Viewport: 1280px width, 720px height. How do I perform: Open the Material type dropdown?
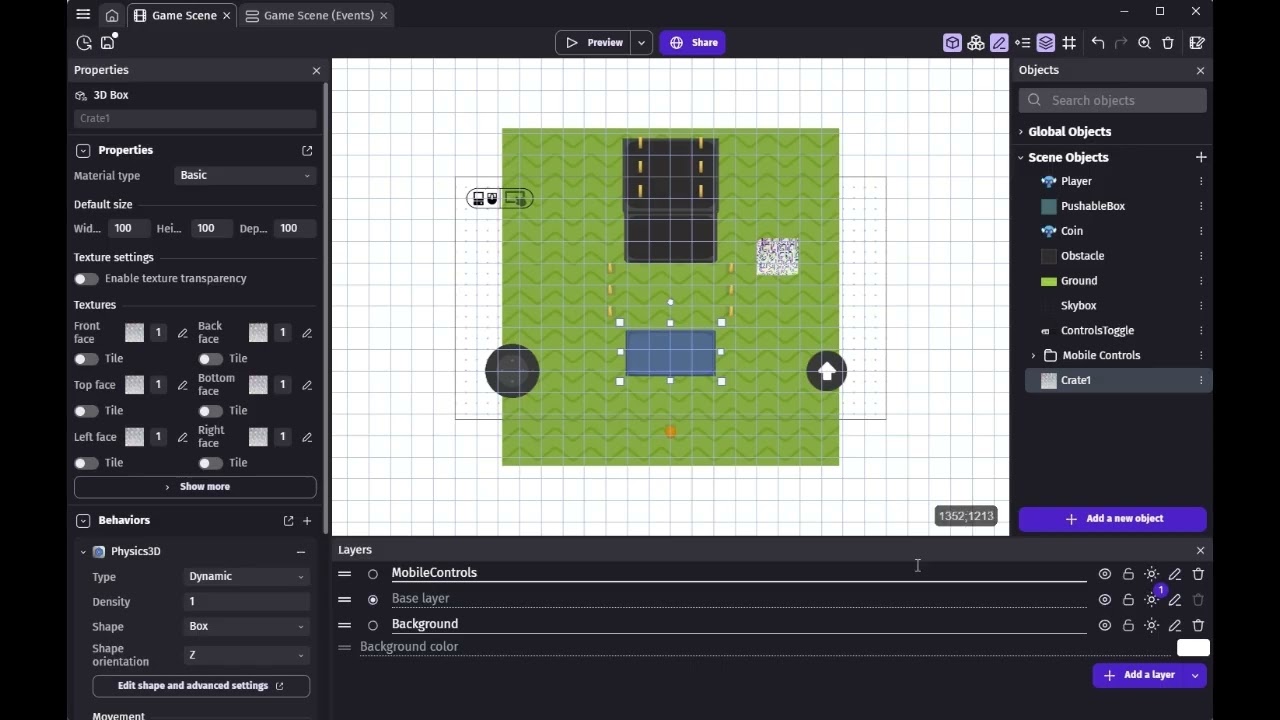click(244, 176)
